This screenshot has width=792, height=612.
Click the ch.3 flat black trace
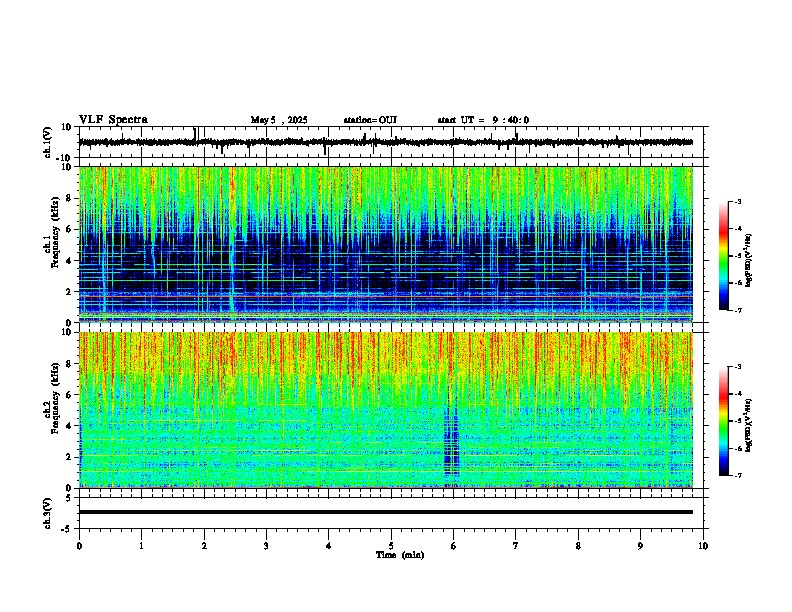[386, 512]
